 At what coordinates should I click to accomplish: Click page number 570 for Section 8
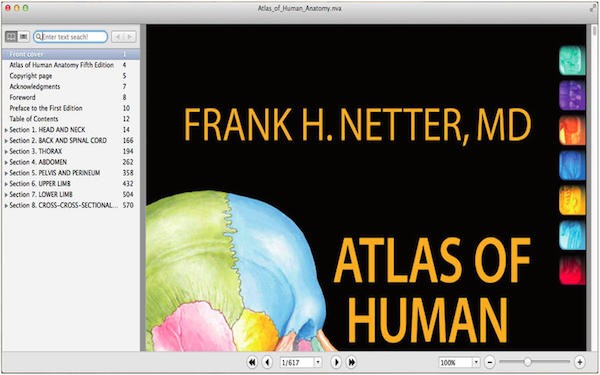[128, 205]
